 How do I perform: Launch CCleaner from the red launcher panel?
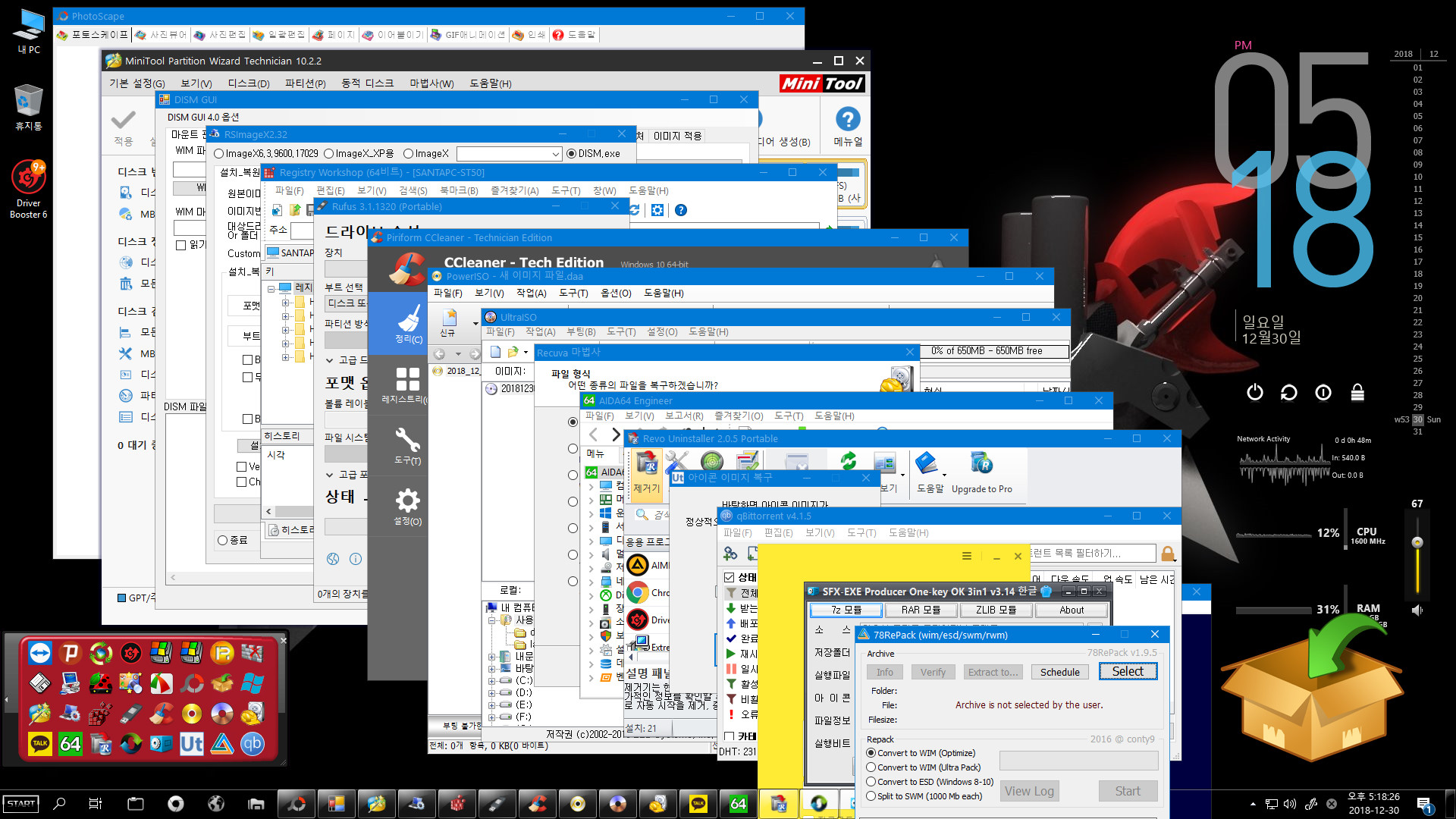(x=162, y=714)
